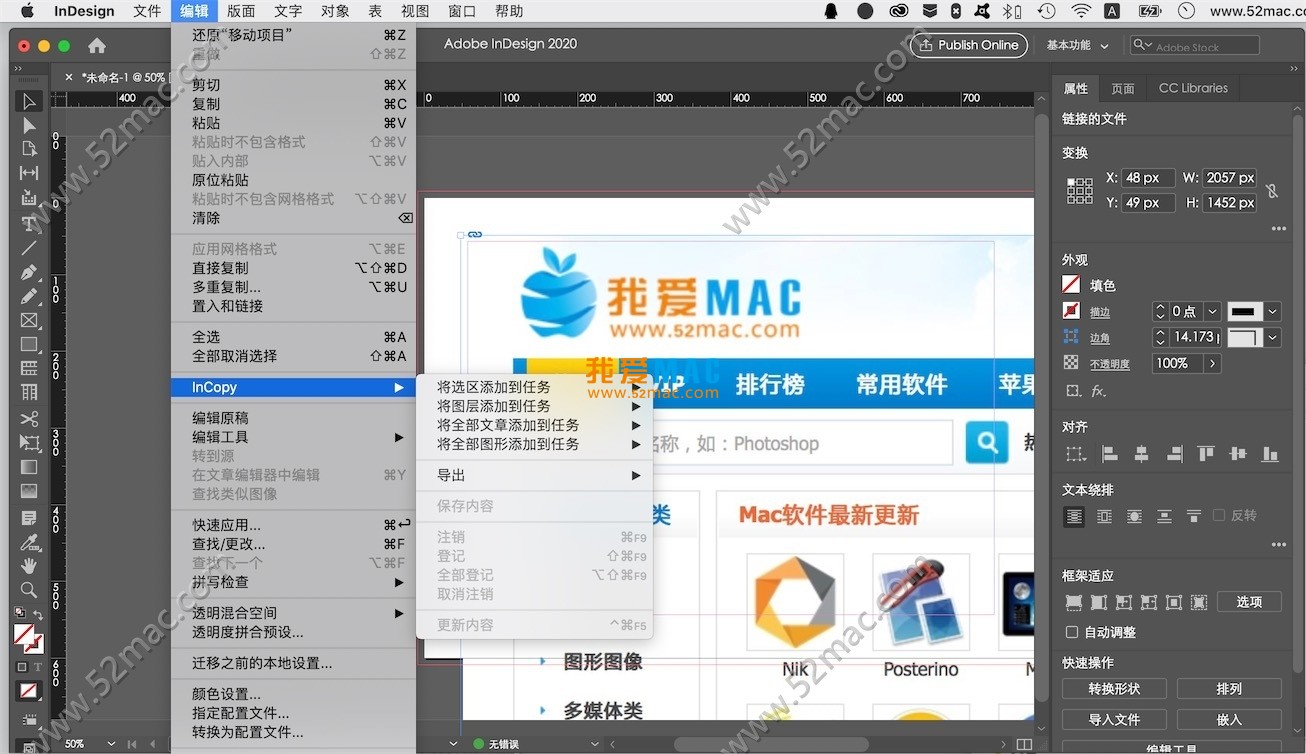The width and height of the screenshot is (1306, 754).
Task: Select the Note tool
Action: 29,518
